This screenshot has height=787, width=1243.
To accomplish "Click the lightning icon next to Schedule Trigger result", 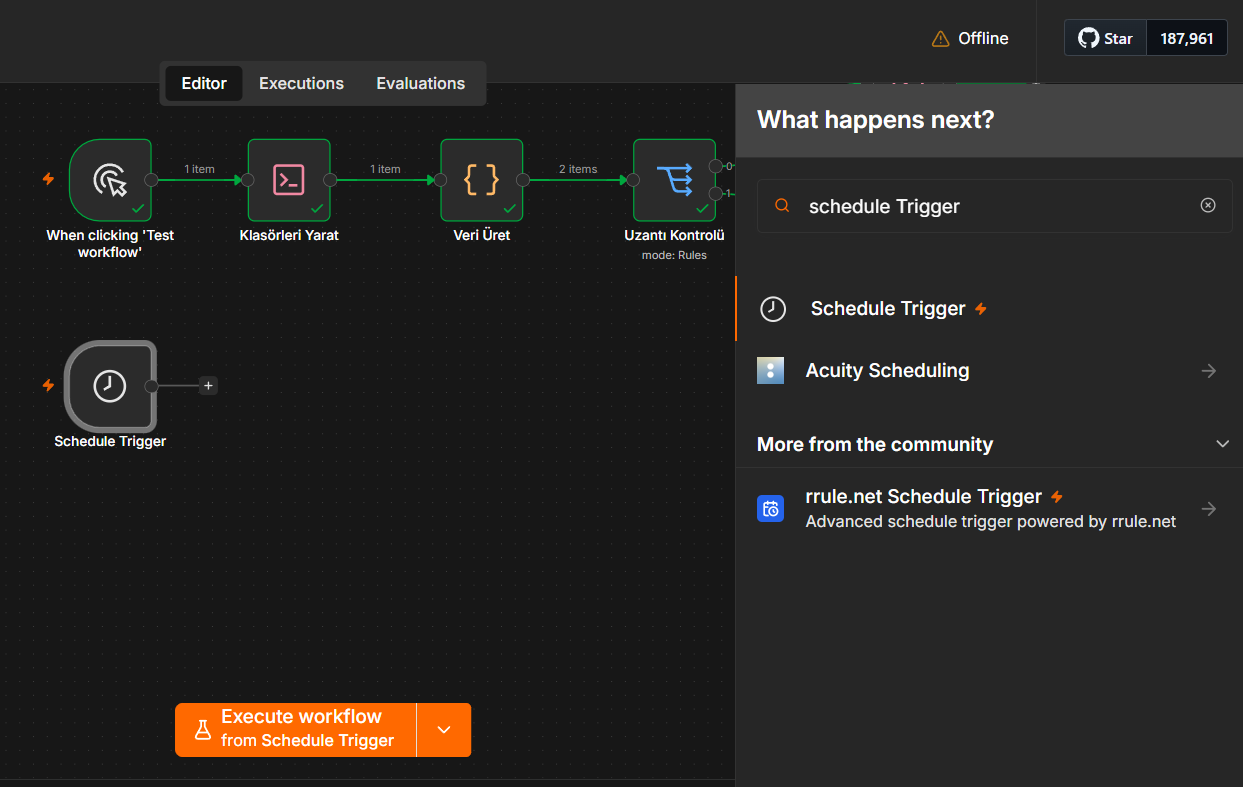I will click(x=981, y=309).
